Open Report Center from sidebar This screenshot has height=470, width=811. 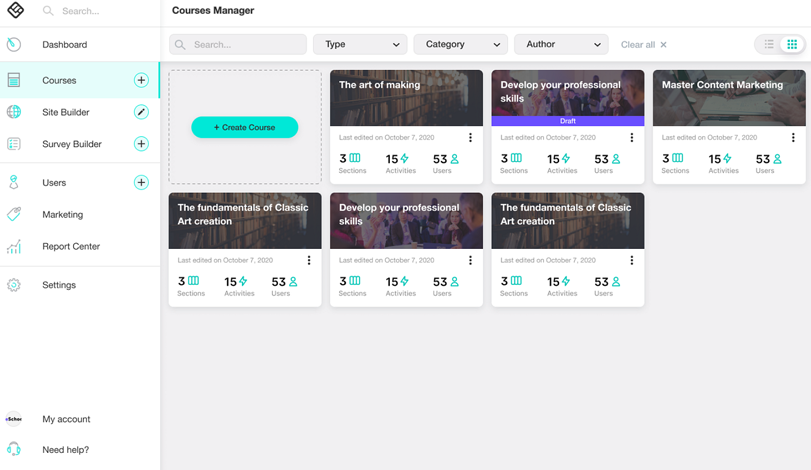(x=70, y=246)
